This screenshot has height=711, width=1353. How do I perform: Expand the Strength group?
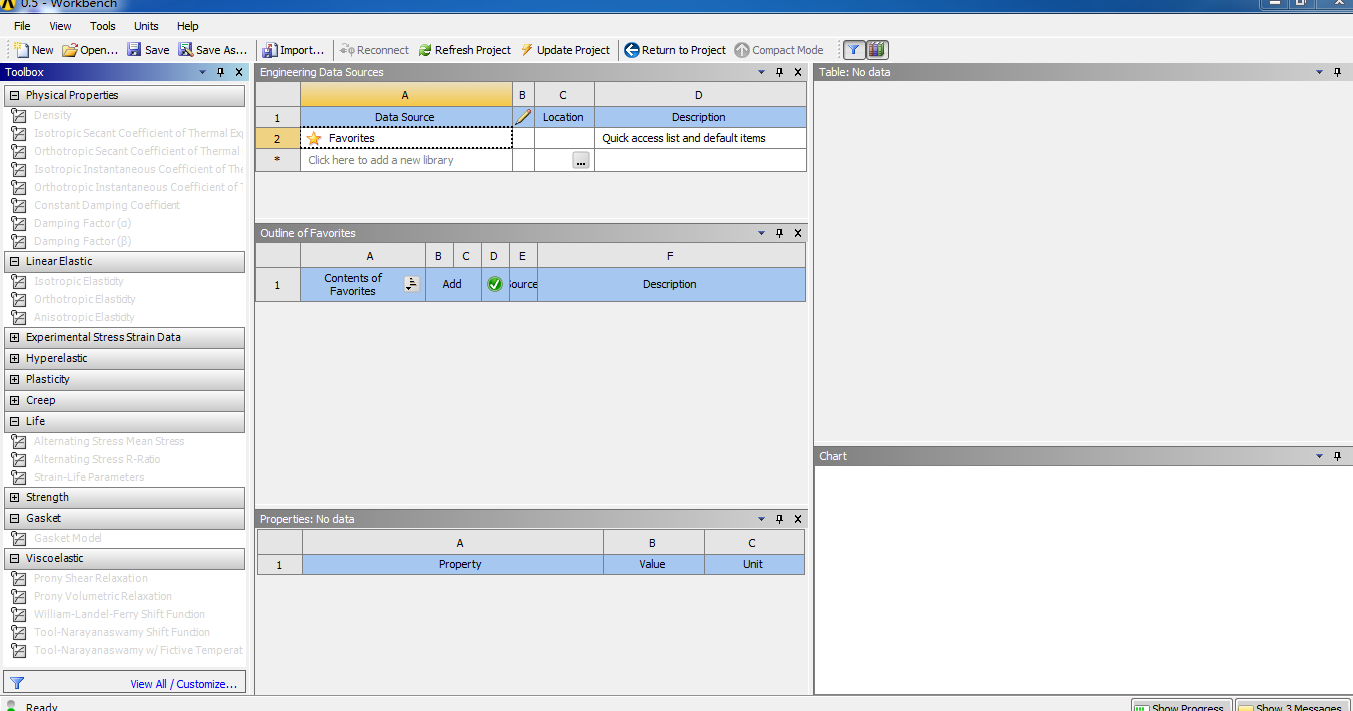15,497
